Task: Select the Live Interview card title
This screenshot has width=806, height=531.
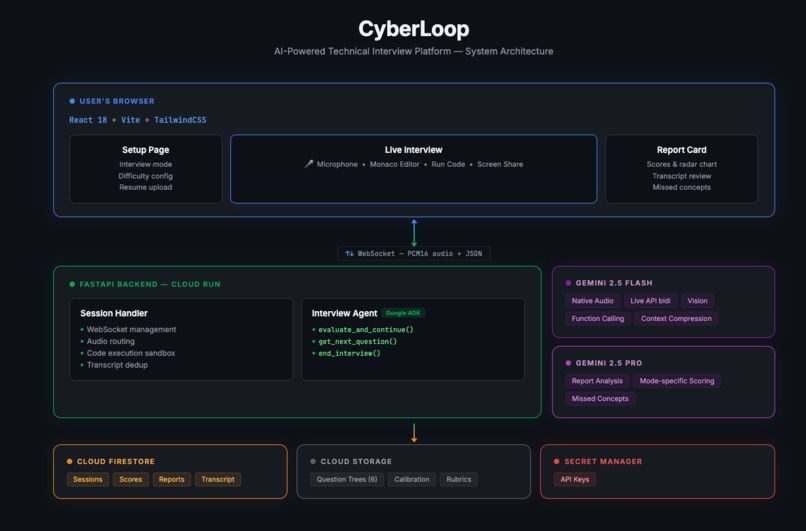Action: pyautogui.click(x=413, y=150)
